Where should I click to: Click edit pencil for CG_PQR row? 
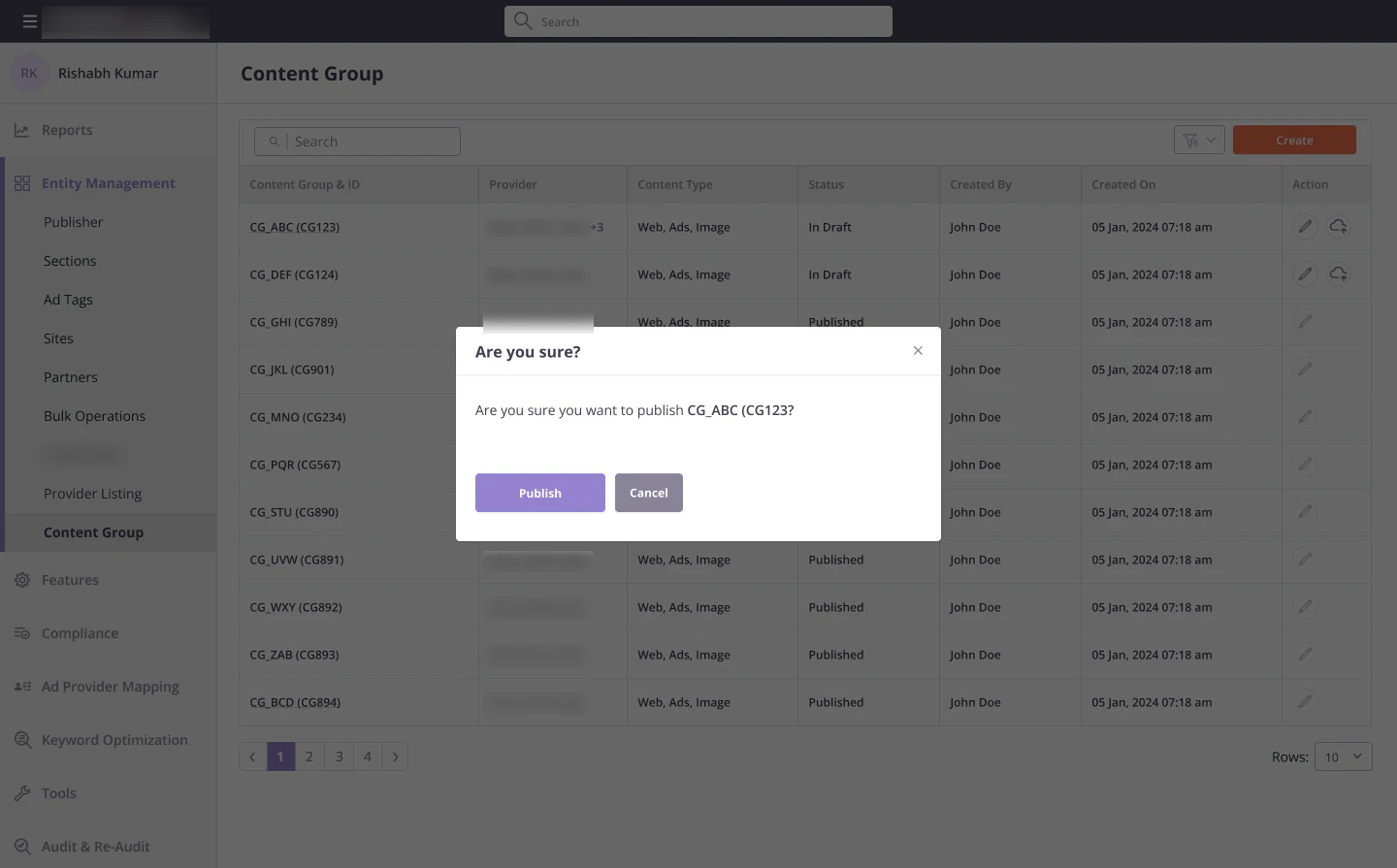tap(1306, 465)
